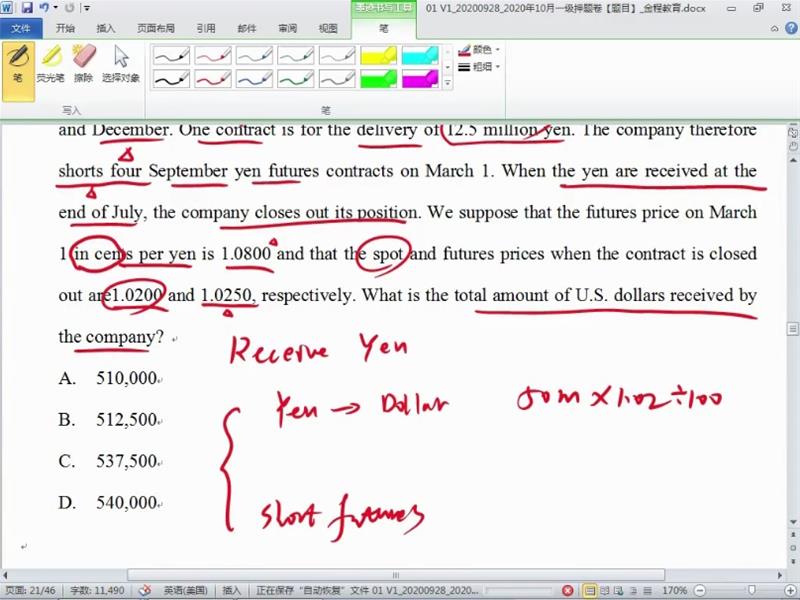Pick the thick red pen style
Viewport: 800px width, 600px height.
(213, 79)
